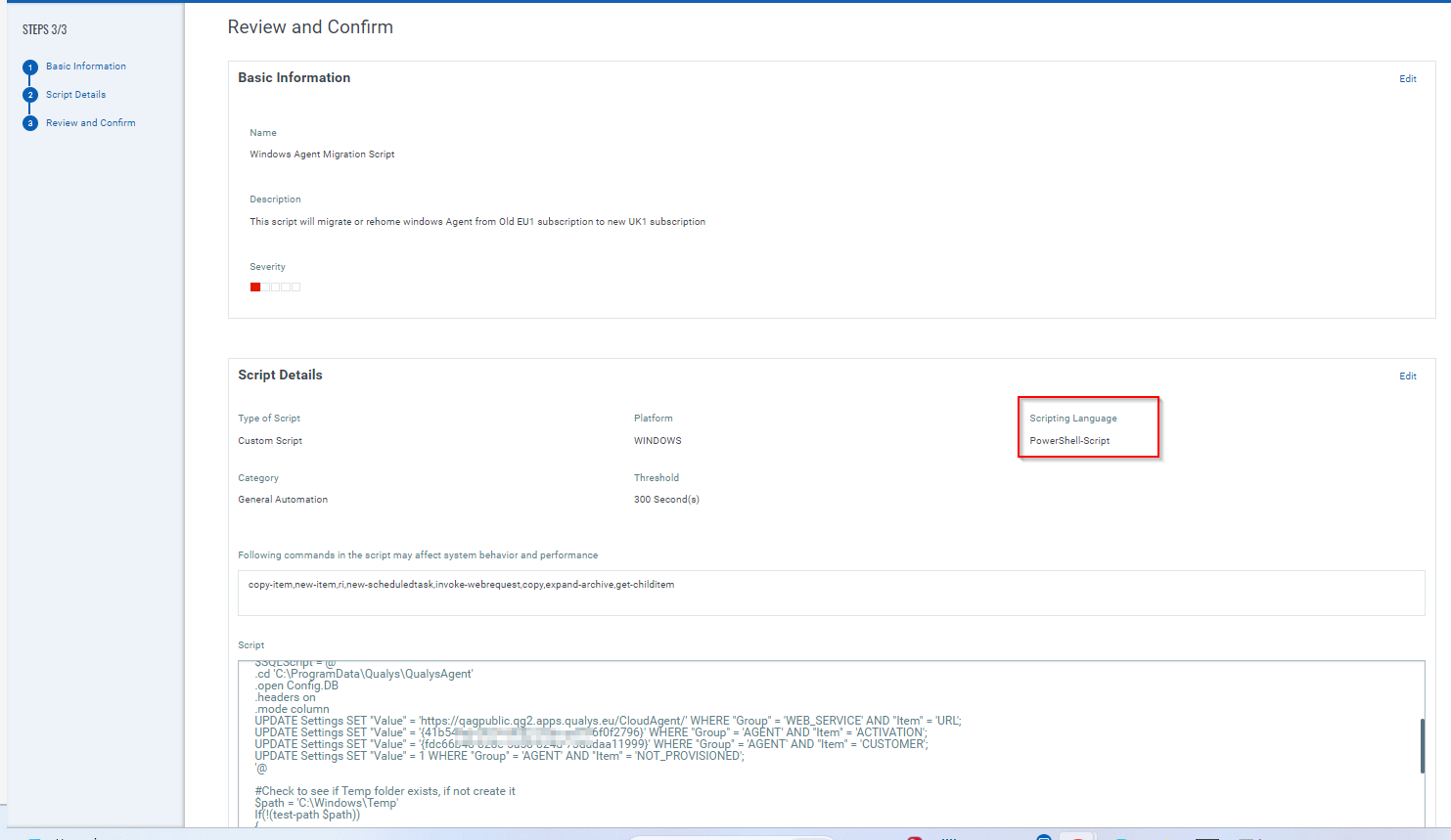1451x840 pixels.
Task: Click the last severity level box
Action: [x=295, y=287]
